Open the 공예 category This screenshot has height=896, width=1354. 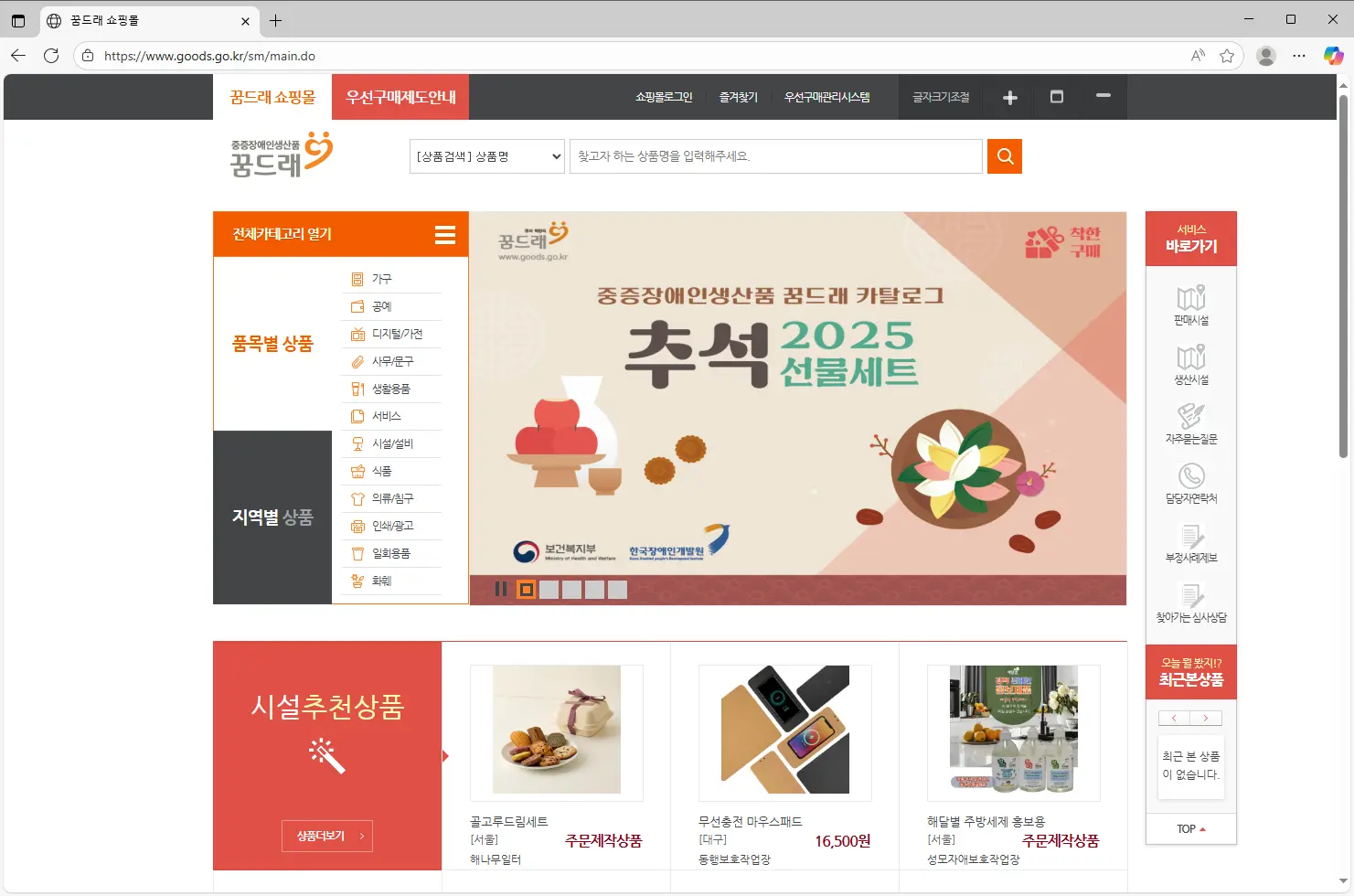pos(381,306)
